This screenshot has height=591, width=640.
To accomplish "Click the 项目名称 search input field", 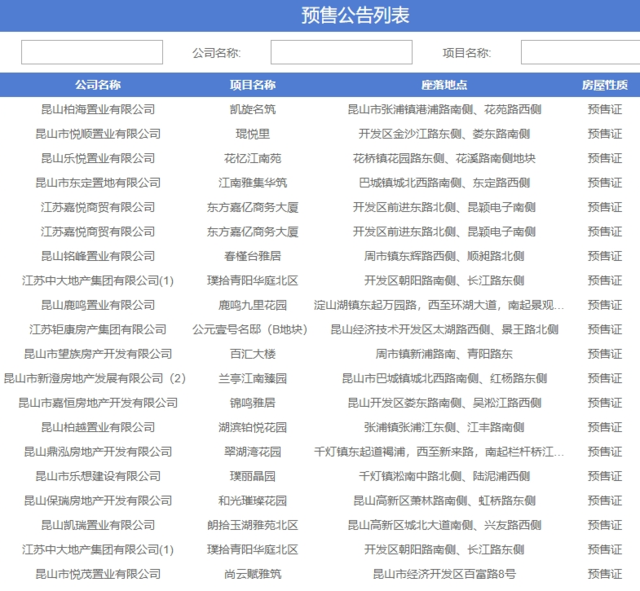I will click(580, 52).
